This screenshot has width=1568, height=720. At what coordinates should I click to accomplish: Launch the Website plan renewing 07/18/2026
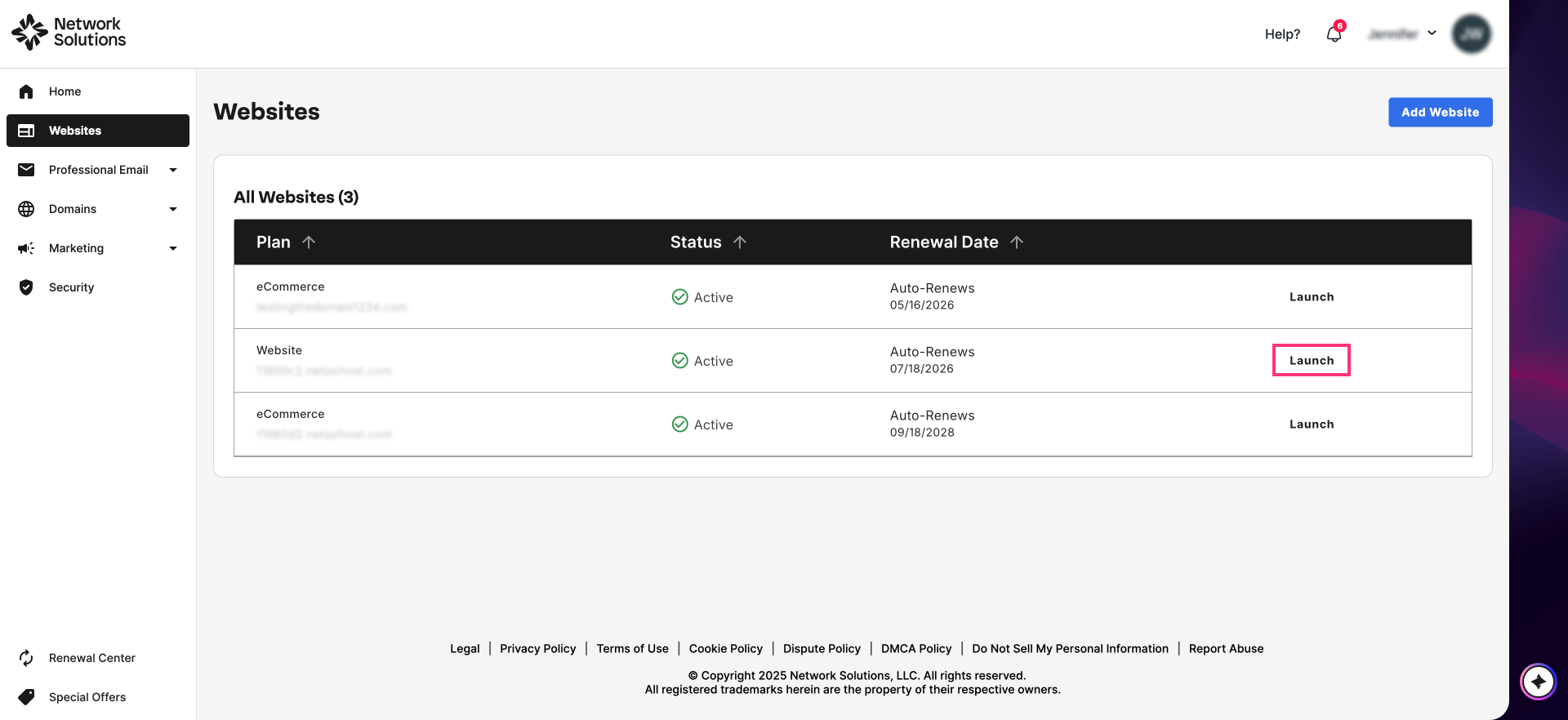click(x=1312, y=360)
